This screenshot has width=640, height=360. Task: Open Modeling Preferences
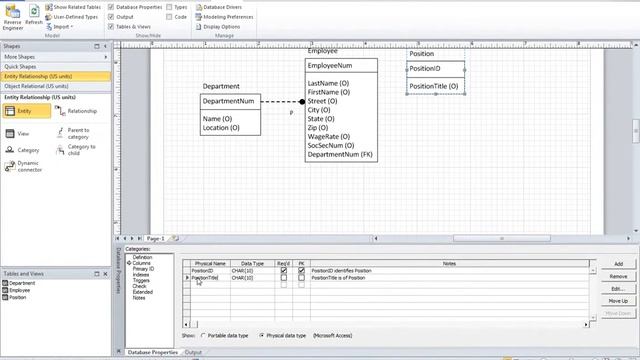click(x=224, y=17)
